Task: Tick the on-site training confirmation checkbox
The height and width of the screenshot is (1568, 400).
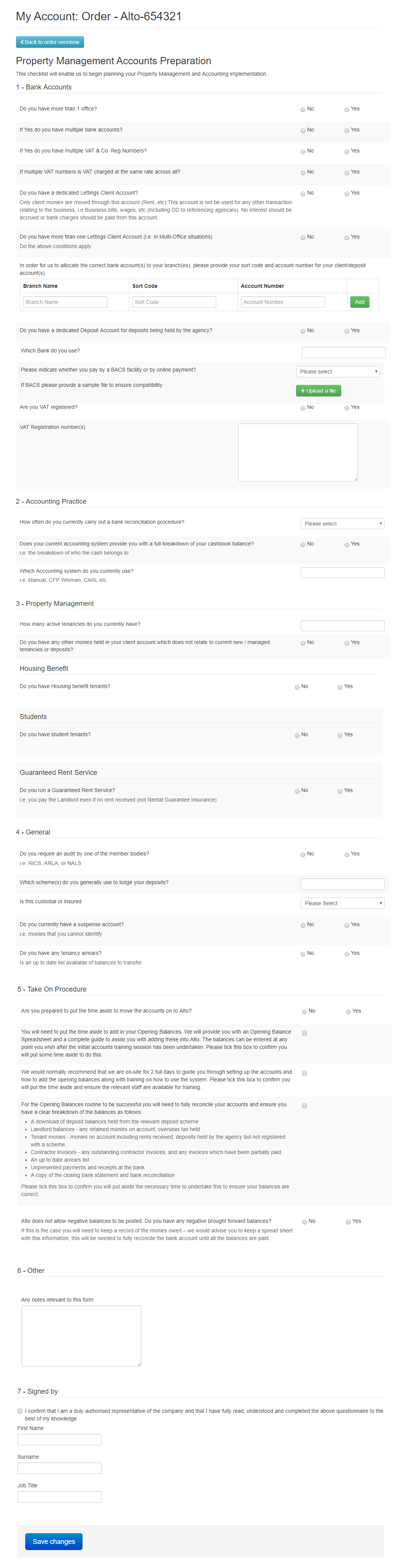Action: (304, 1073)
